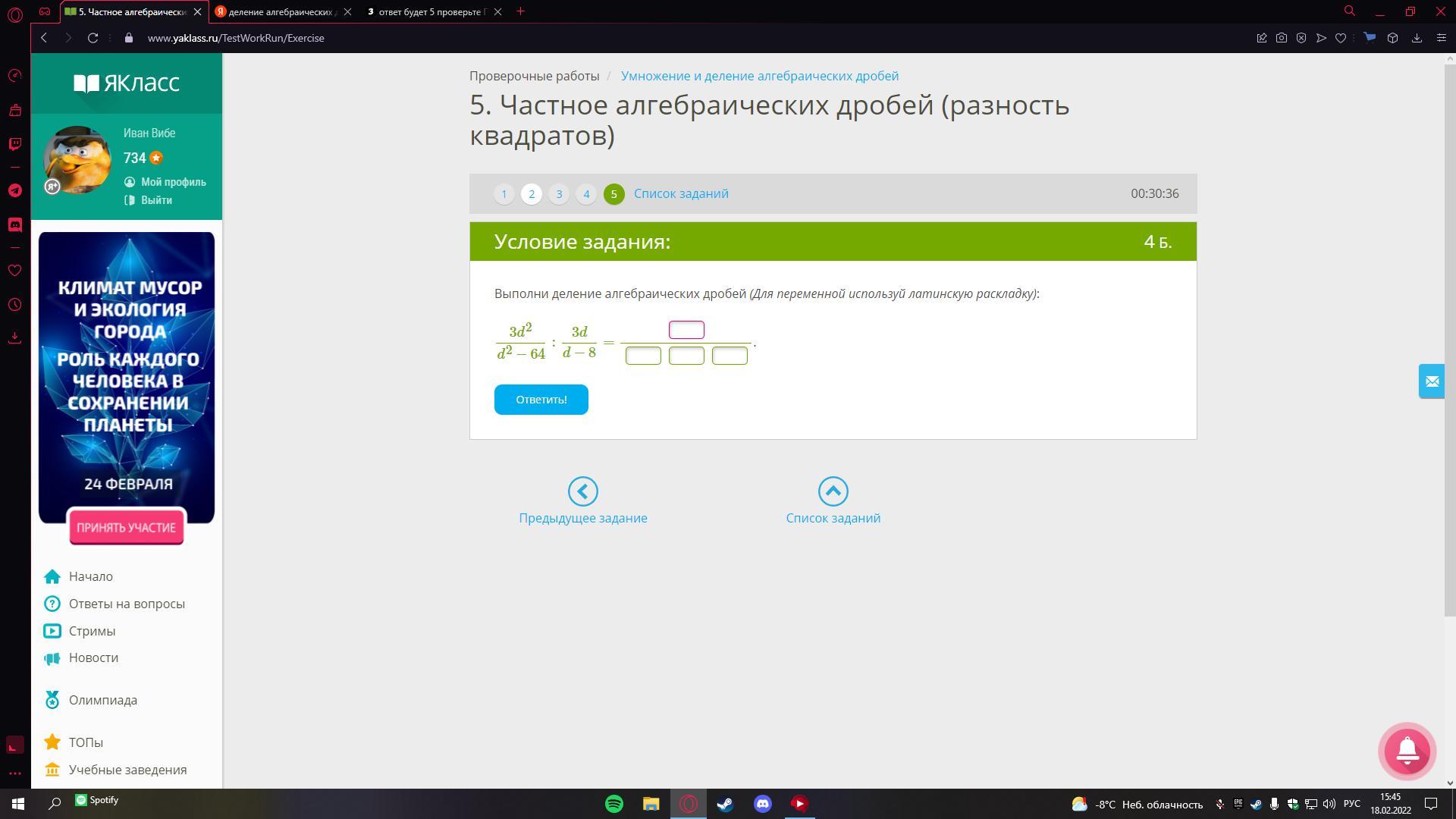Click the page vertical scrollbar

click(x=1449, y=341)
